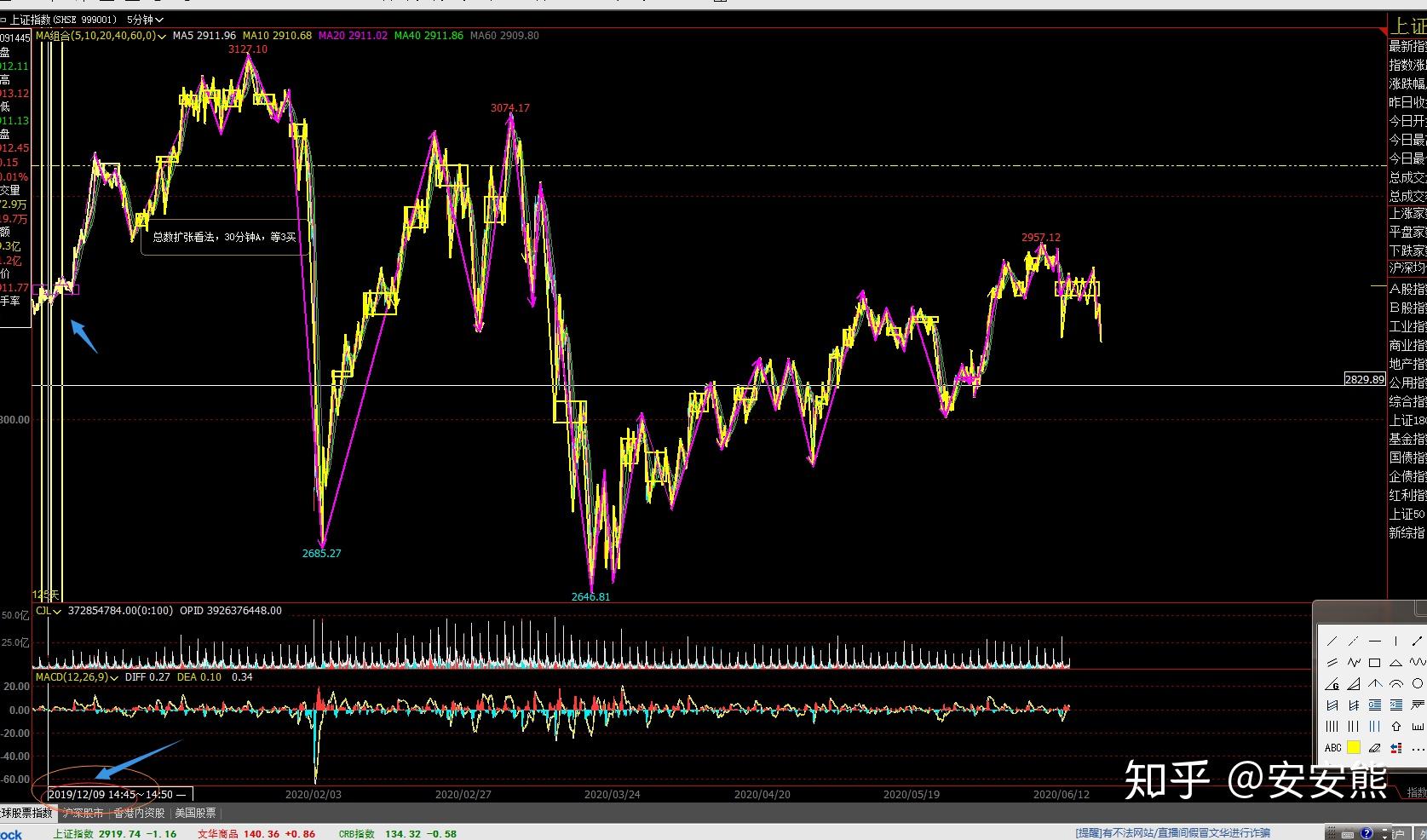Select the percentage lines tool
Viewport: 1427px width, 840px height.
pyautogui.click(x=1396, y=705)
